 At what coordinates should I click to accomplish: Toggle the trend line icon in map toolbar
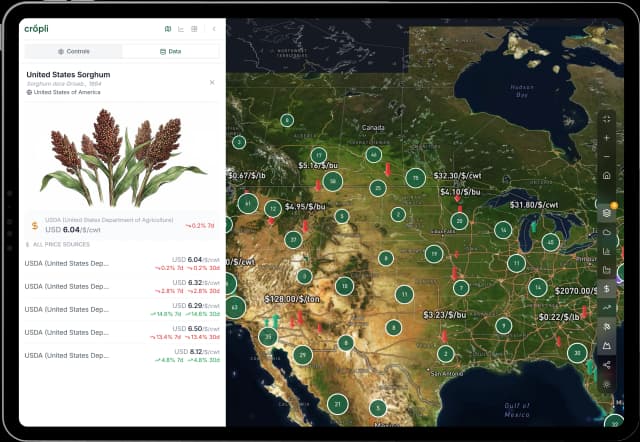(607, 308)
